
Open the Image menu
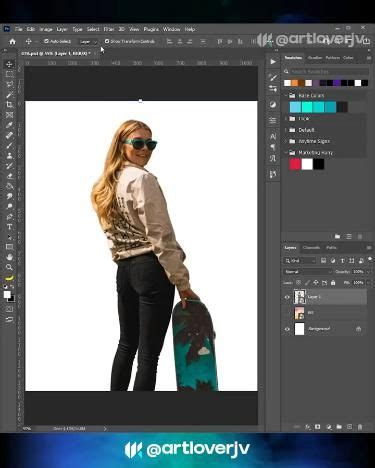pyautogui.click(x=46, y=29)
